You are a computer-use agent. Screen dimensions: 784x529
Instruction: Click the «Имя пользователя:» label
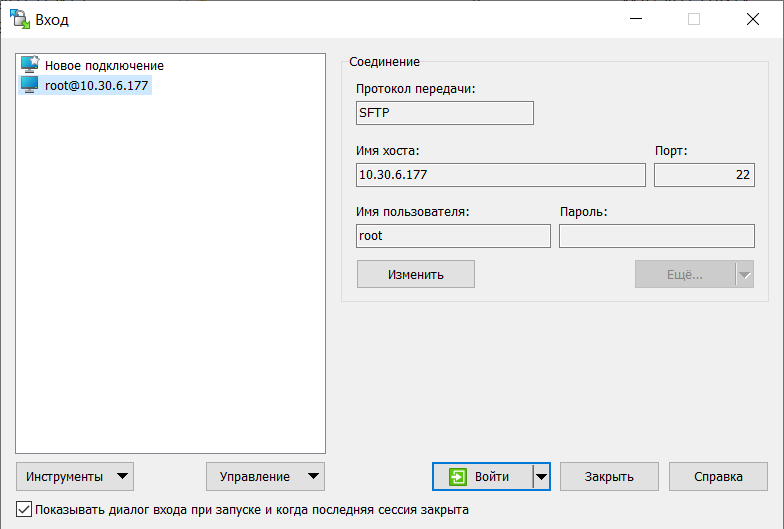(x=412, y=212)
